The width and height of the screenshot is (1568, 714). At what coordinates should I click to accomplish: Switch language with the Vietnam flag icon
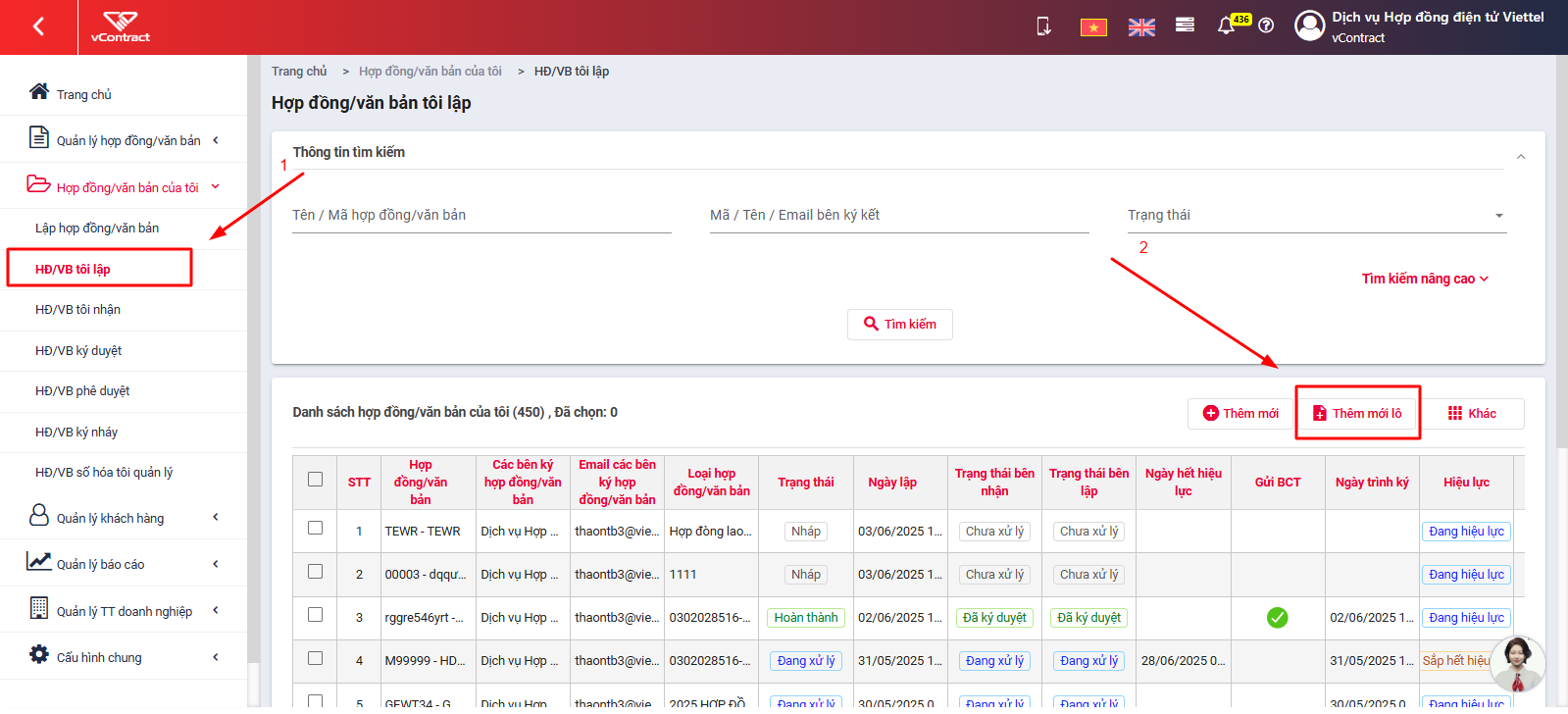pyautogui.click(x=1093, y=27)
